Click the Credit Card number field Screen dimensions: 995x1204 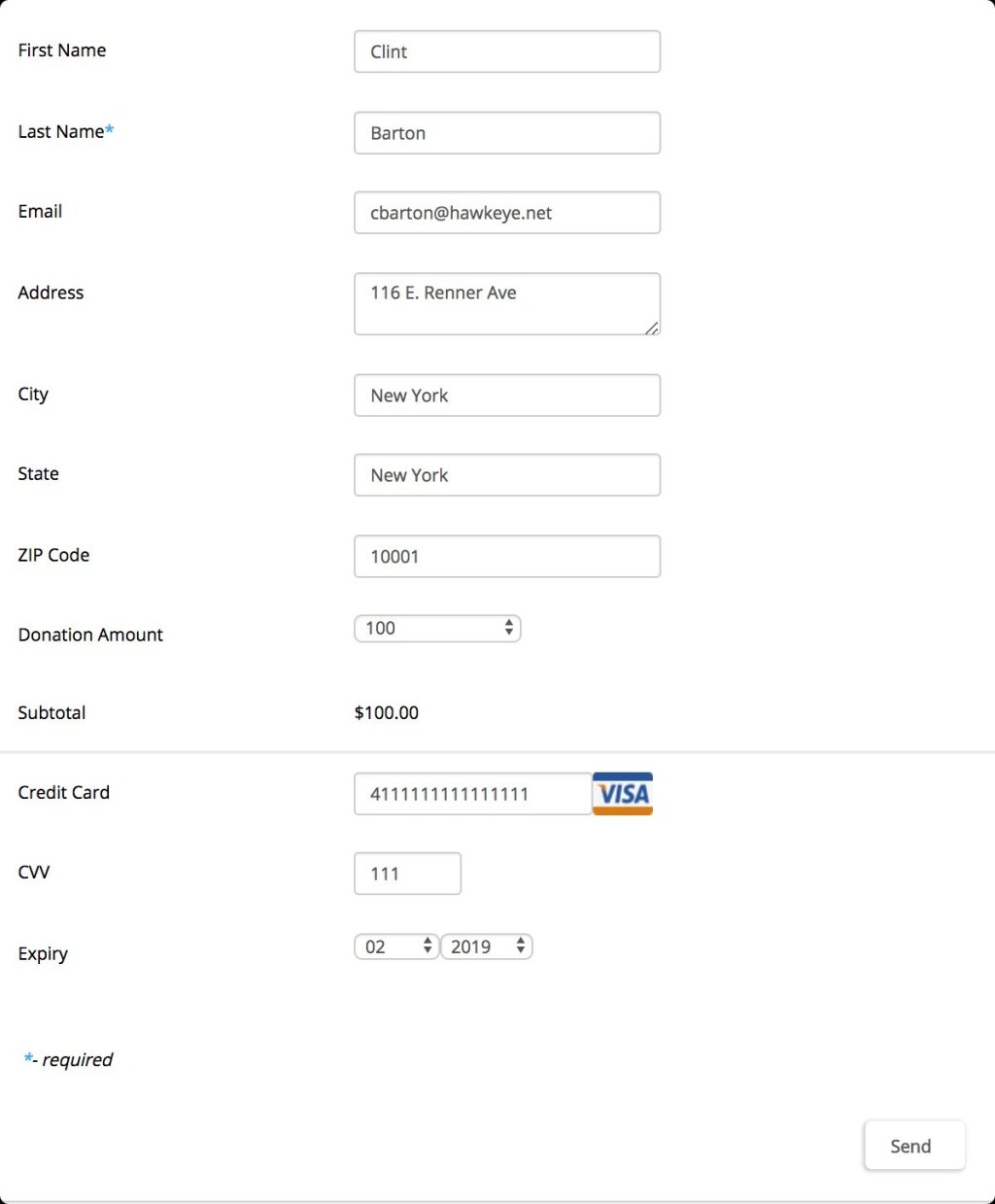pyautogui.click(x=472, y=793)
